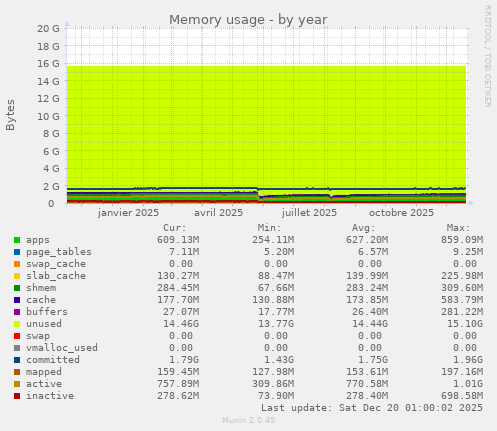Viewport: 497px width, 431px height.
Task: Click the 20 G axis label
Action: click(x=48, y=29)
